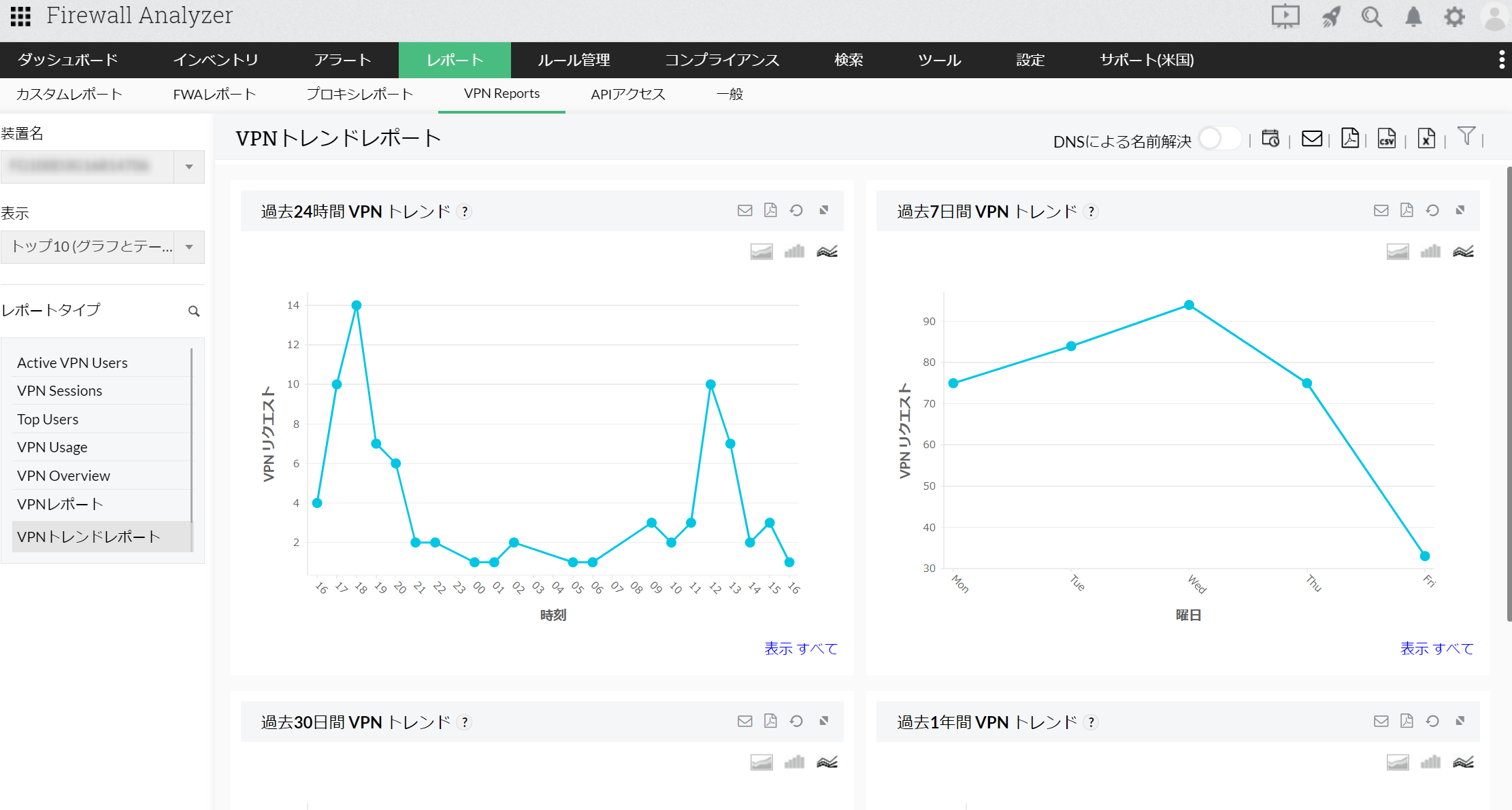Select VPN Sessions report type

point(60,391)
